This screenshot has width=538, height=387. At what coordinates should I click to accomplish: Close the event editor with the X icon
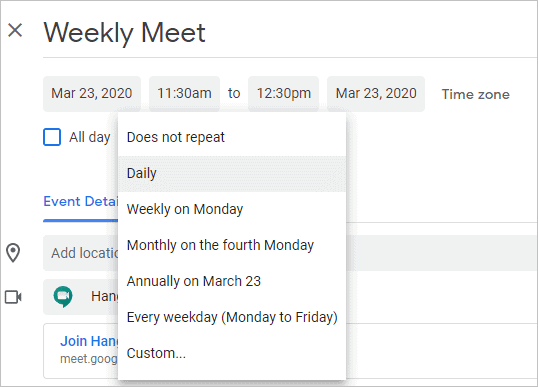15,30
